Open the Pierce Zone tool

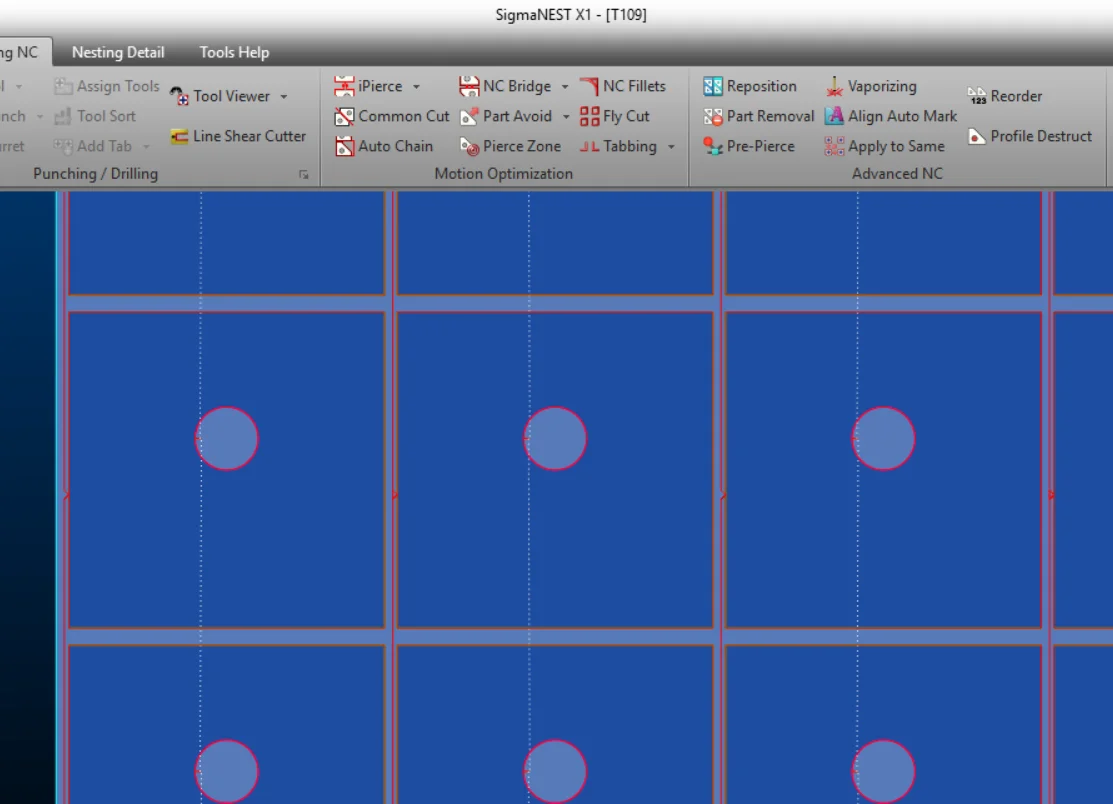510,146
